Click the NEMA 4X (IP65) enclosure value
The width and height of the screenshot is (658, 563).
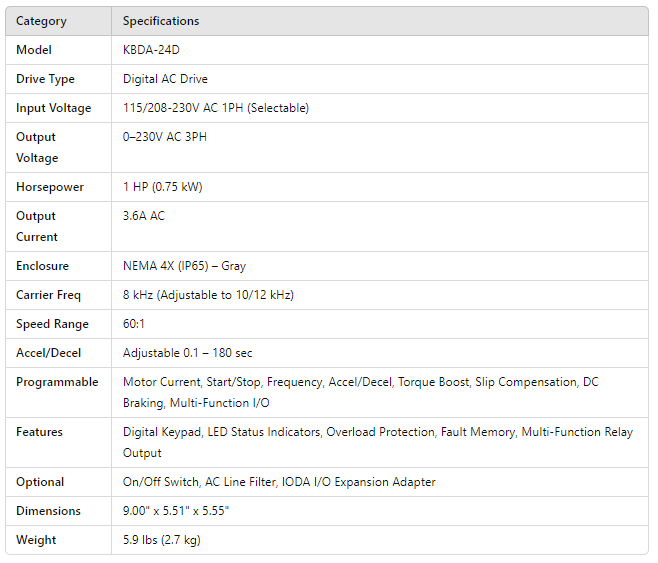pyautogui.click(x=184, y=266)
